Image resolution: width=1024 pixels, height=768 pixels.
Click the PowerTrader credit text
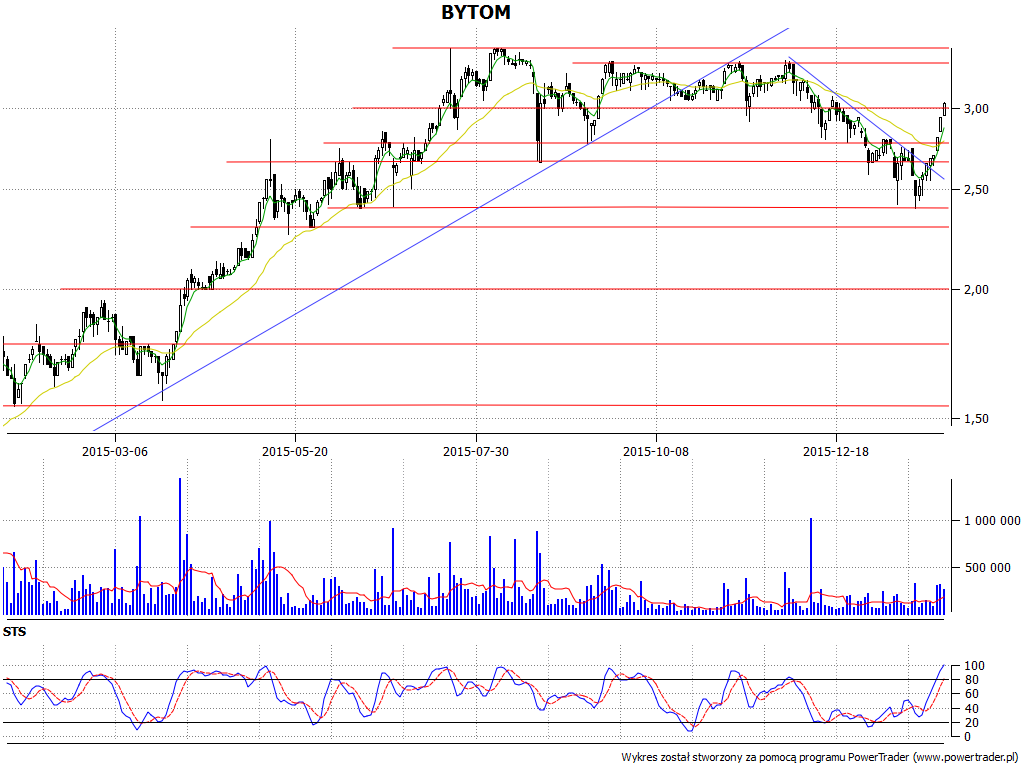(x=819, y=758)
